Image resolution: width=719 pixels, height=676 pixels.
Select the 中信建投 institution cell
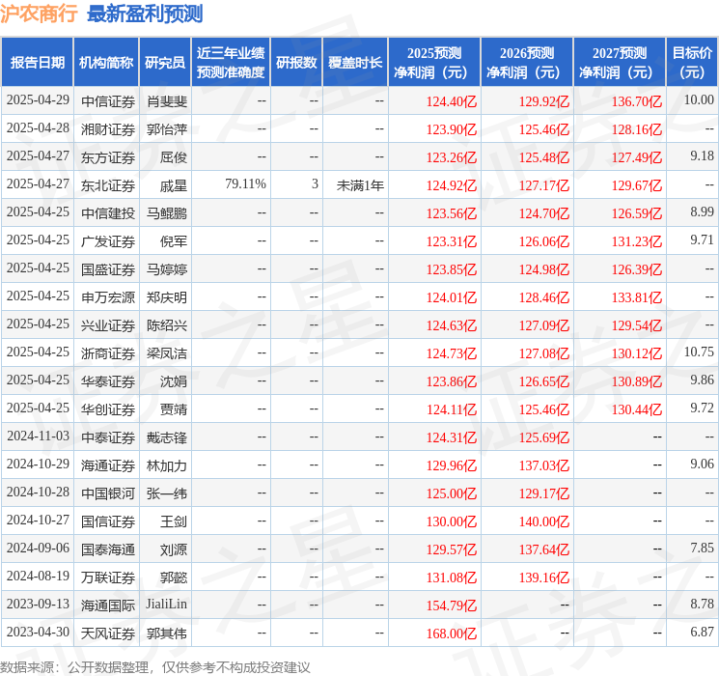(x=108, y=213)
